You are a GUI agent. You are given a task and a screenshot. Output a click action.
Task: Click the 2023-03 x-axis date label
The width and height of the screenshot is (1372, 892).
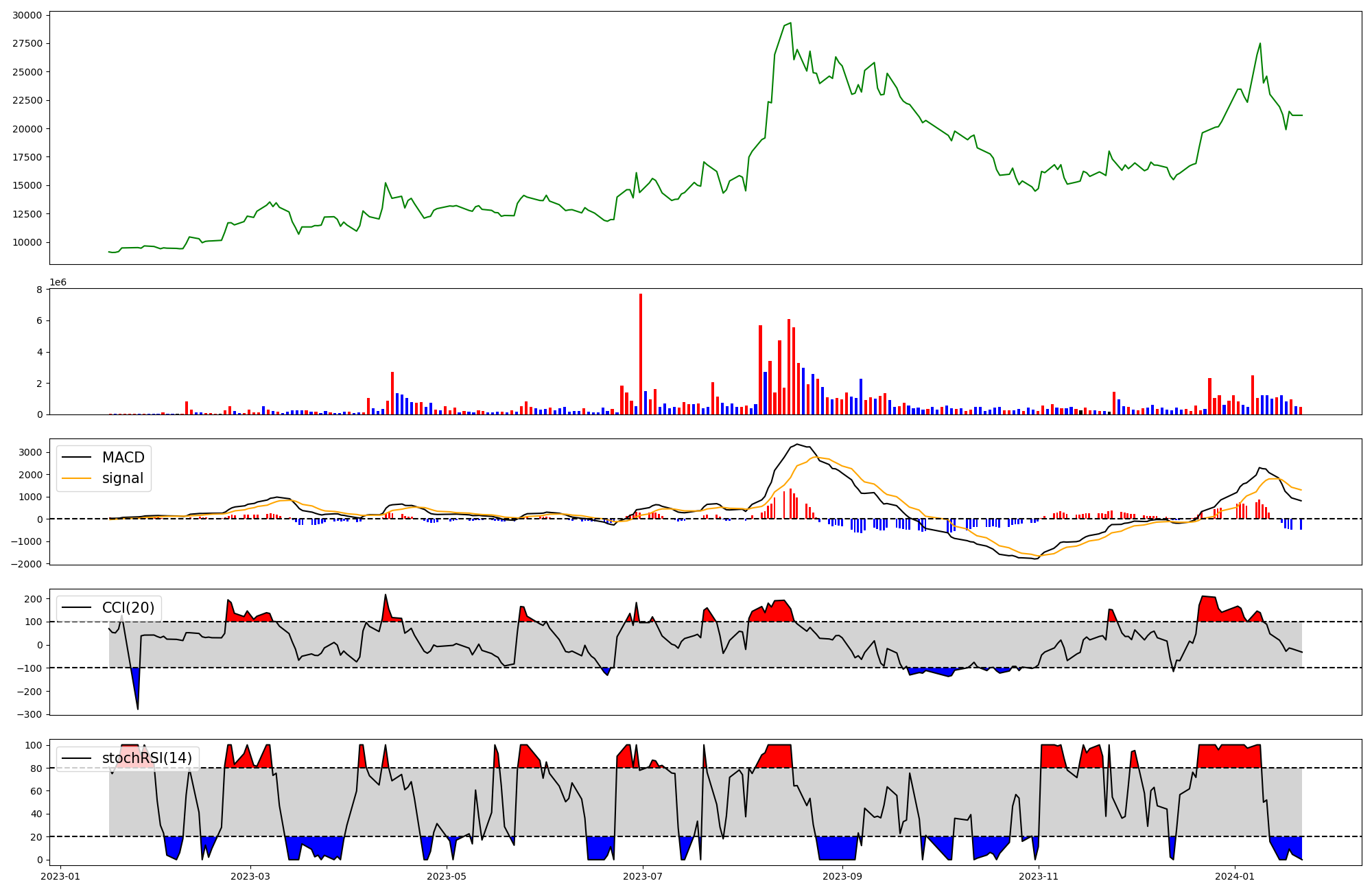click(x=250, y=876)
